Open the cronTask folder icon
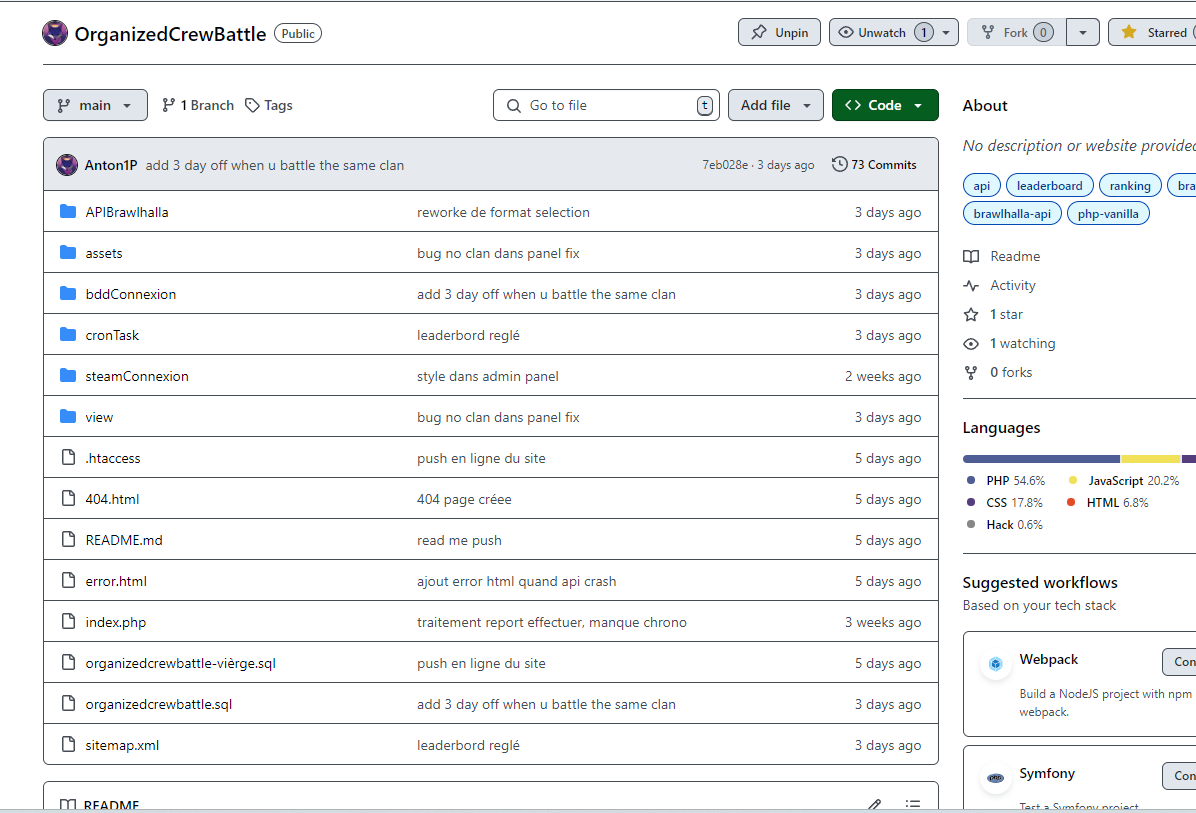Viewport: 1196px width, 813px height. [x=68, y=334]
